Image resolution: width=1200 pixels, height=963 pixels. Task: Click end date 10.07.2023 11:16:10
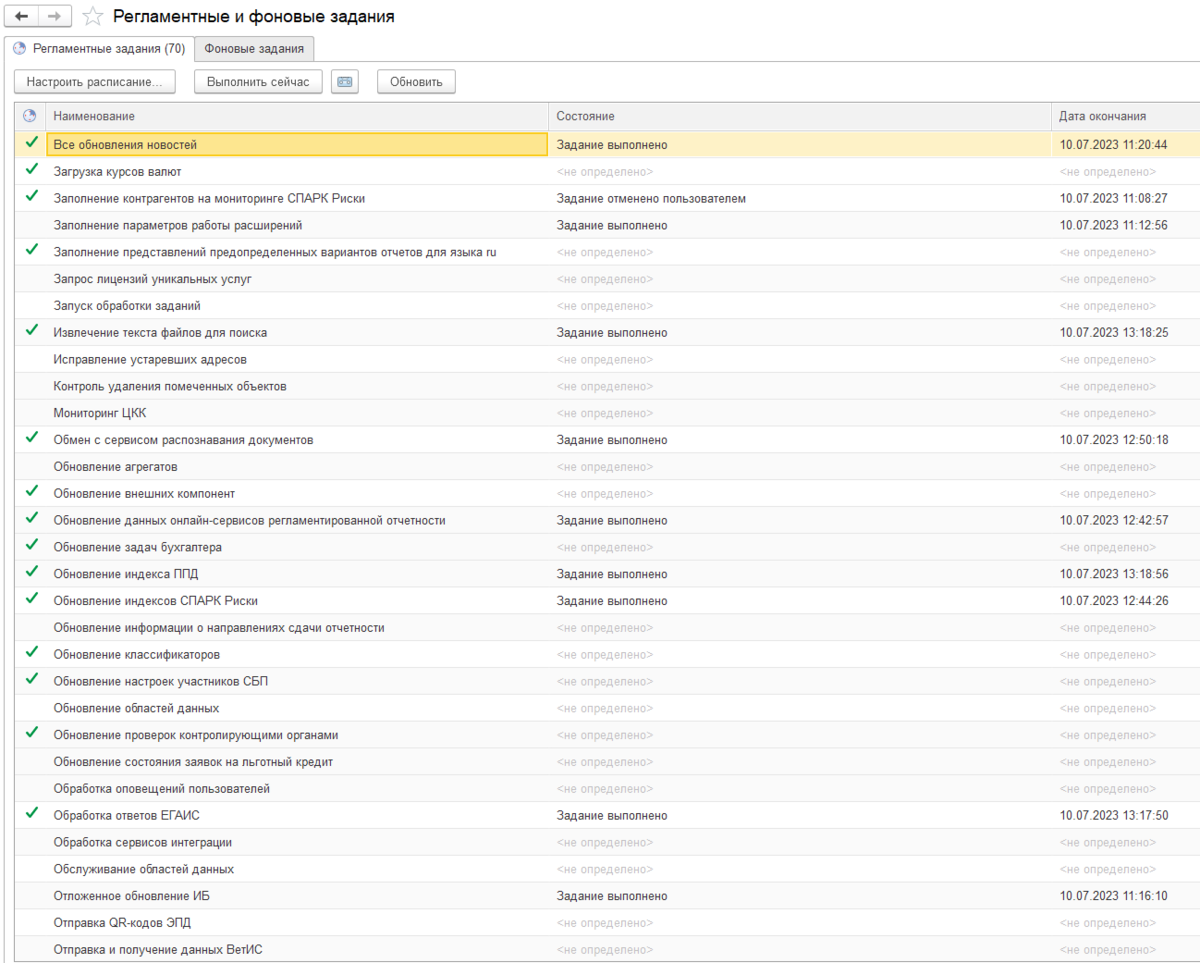(x=1114, y=896)
